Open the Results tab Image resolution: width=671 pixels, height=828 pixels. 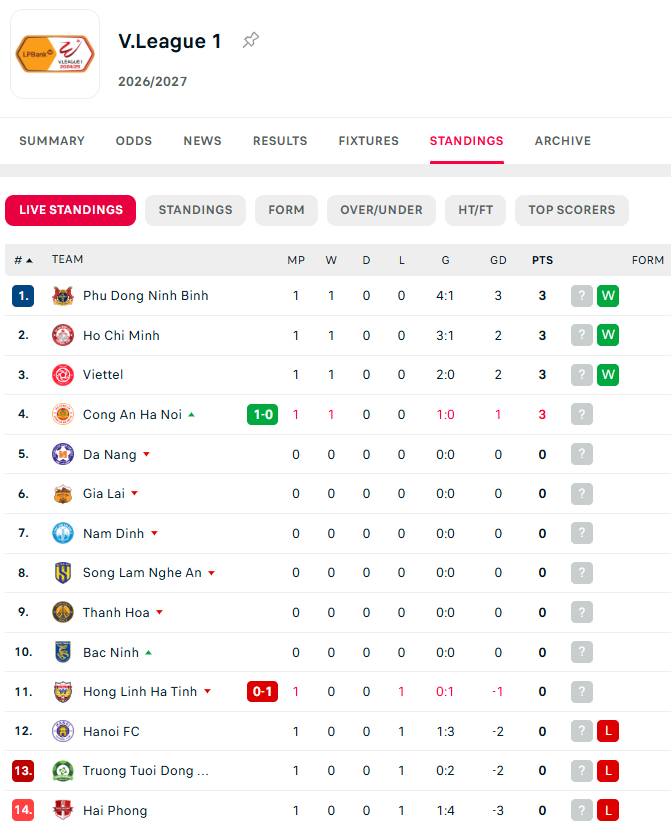[280, 141]
